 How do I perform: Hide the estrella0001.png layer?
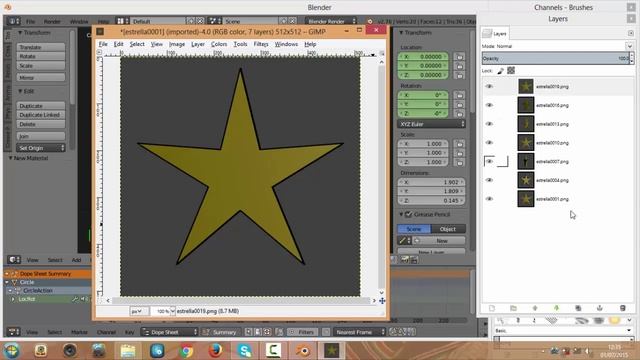point(489,199)
